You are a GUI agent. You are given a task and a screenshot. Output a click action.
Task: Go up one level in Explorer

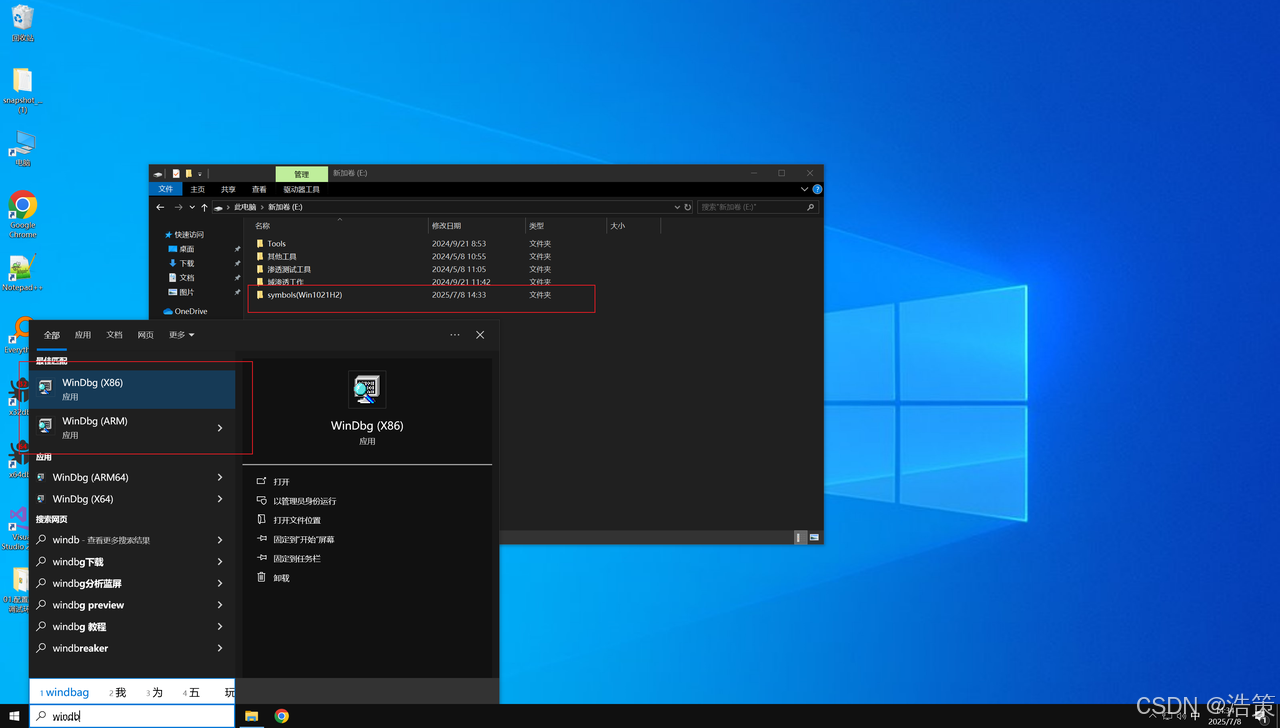(x=204, y=207)
